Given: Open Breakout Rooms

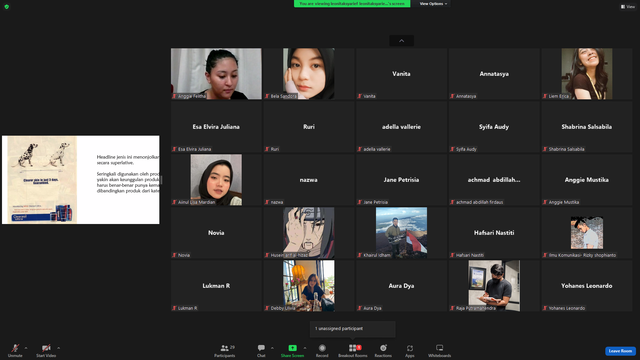Looking at the screenshot, I should (x=353, y=350).
